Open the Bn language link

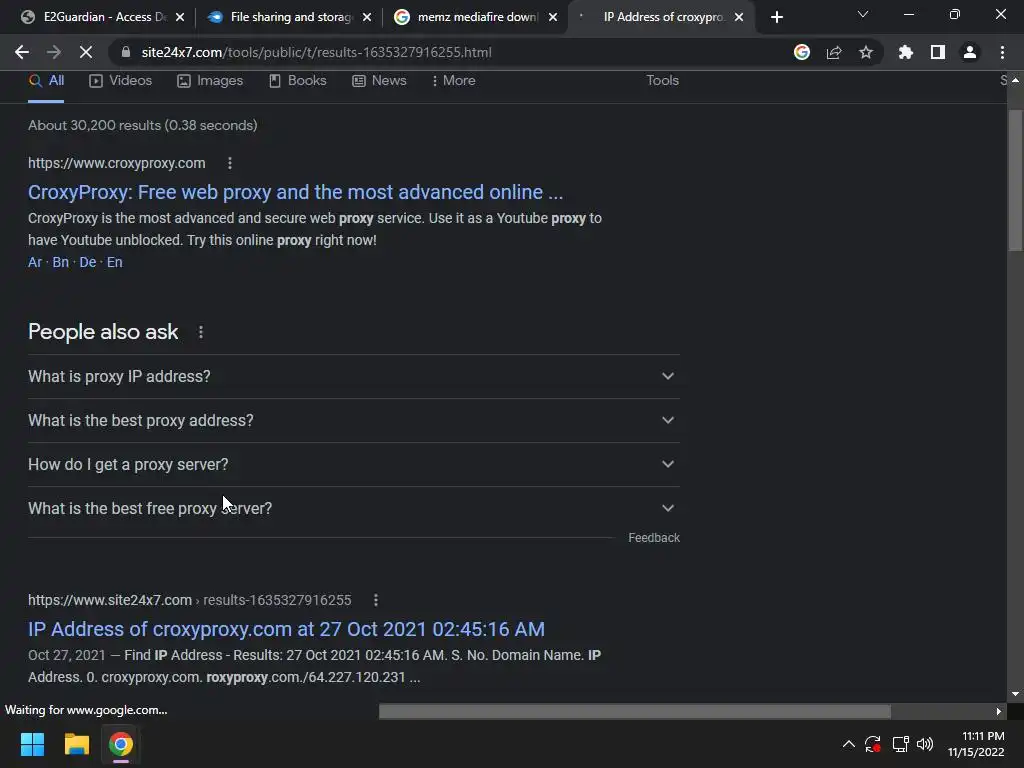pyautogui.click(x=61, y=262)
